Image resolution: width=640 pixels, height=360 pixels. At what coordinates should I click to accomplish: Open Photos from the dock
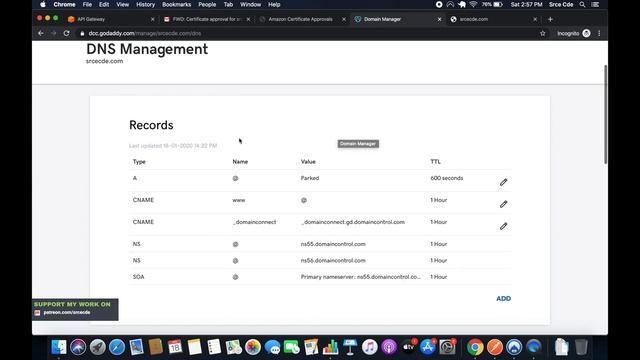tap(253, 347)
